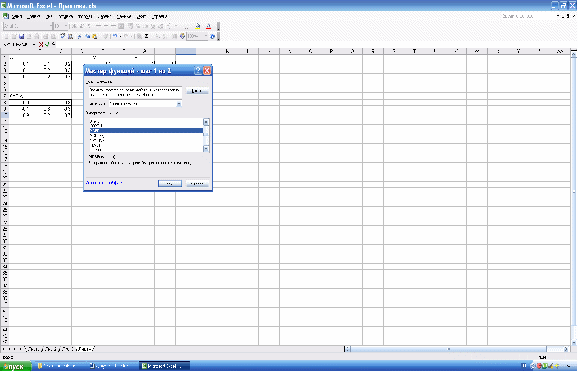The height and width of the screenshot is (372, 578).
Task: Click the Center alignment icon
Action: pos(106,26)
